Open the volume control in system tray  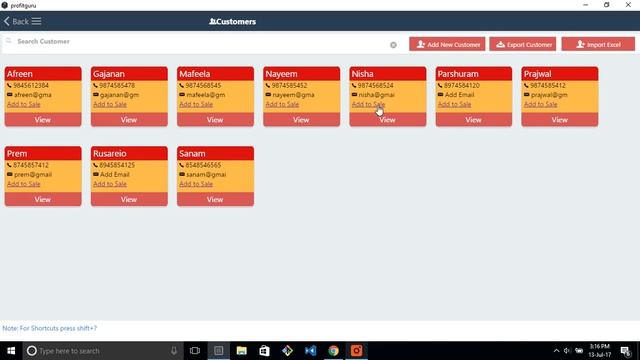coord(567,351)
